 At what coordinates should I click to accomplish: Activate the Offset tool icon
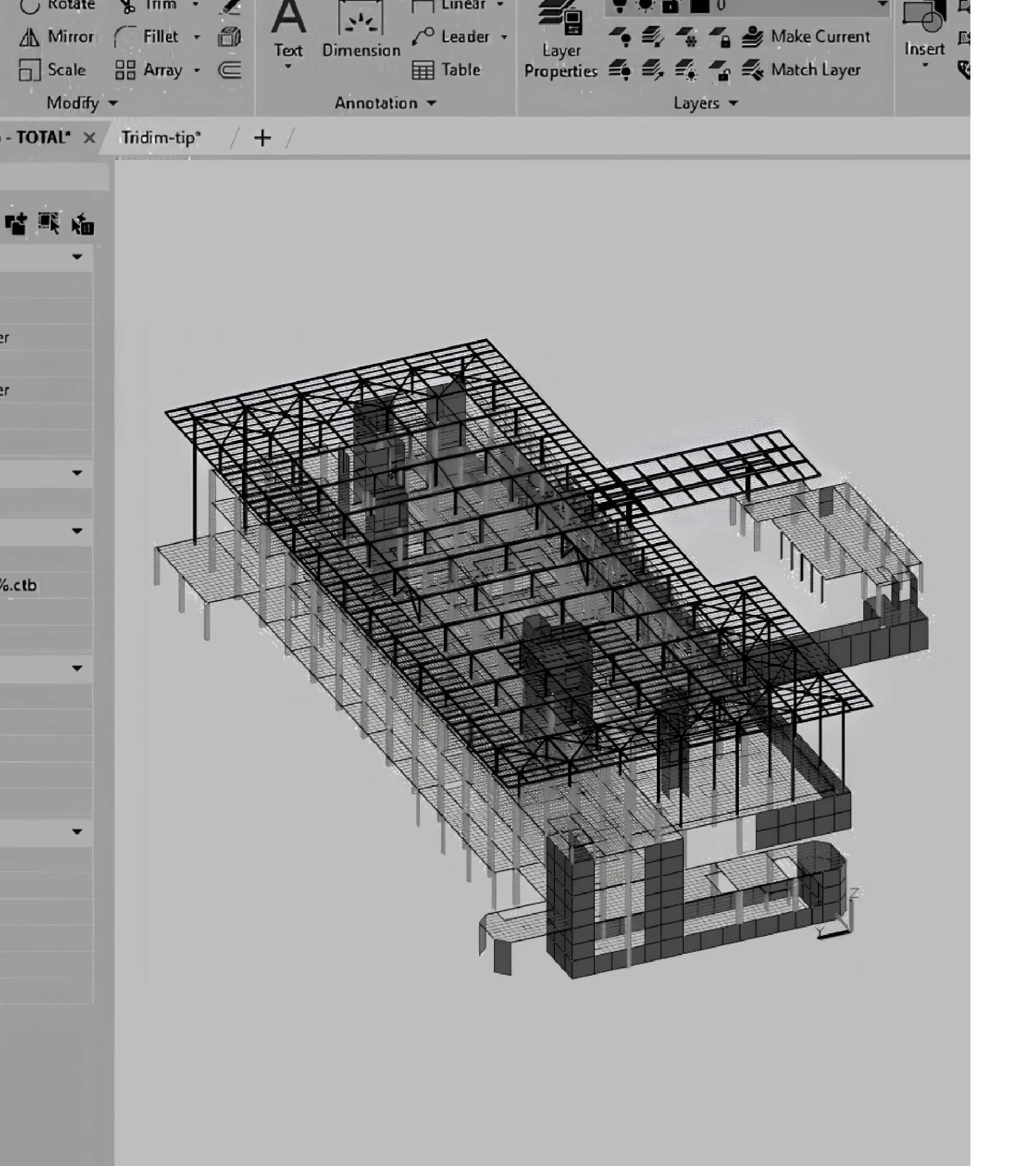(x=229, y=70)
